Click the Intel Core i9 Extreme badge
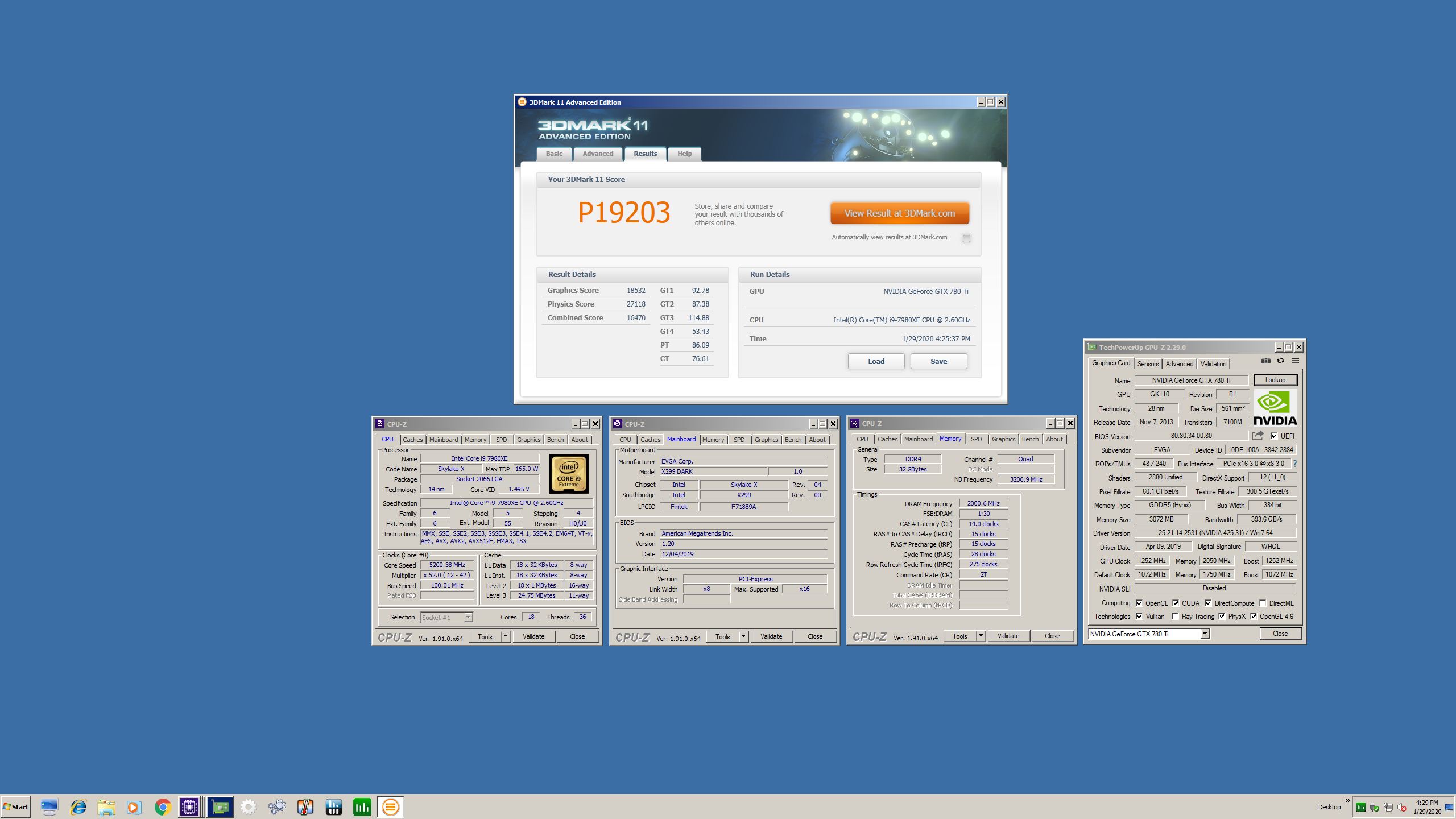 (569, 473)
